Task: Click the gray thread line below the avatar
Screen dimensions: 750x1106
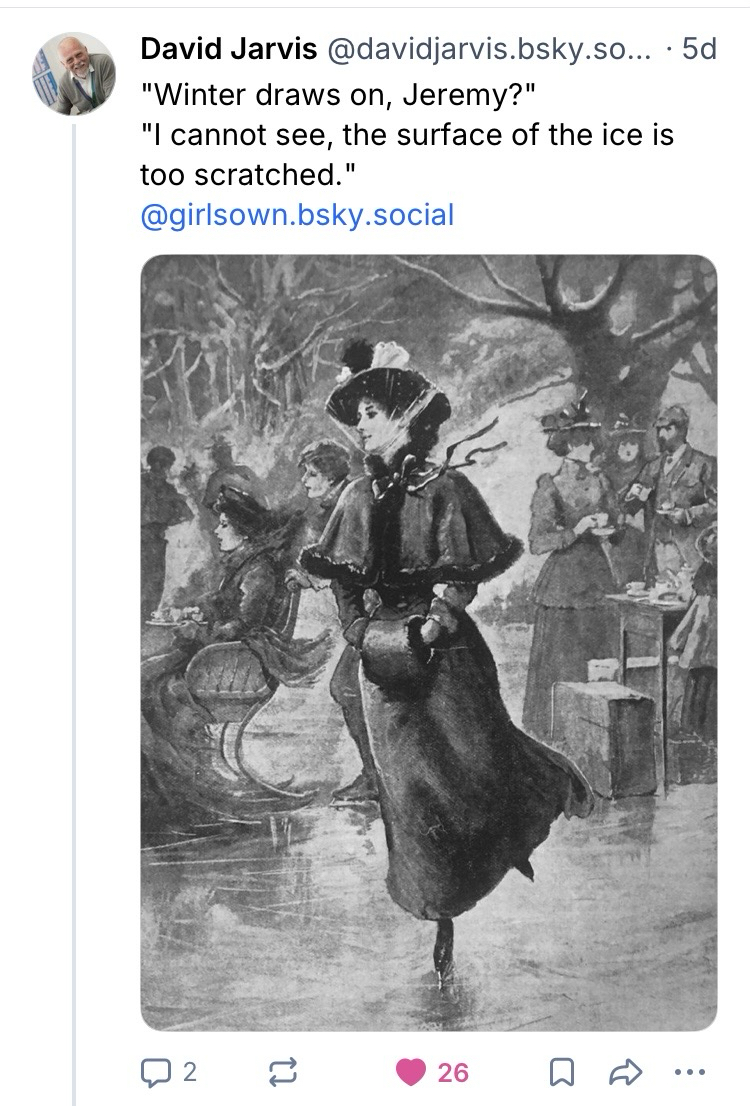Action: (74, 600)
